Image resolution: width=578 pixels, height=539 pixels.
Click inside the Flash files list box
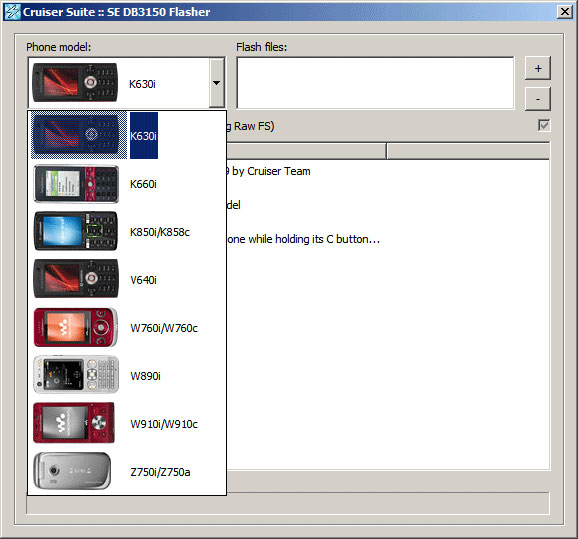(375, 83)
